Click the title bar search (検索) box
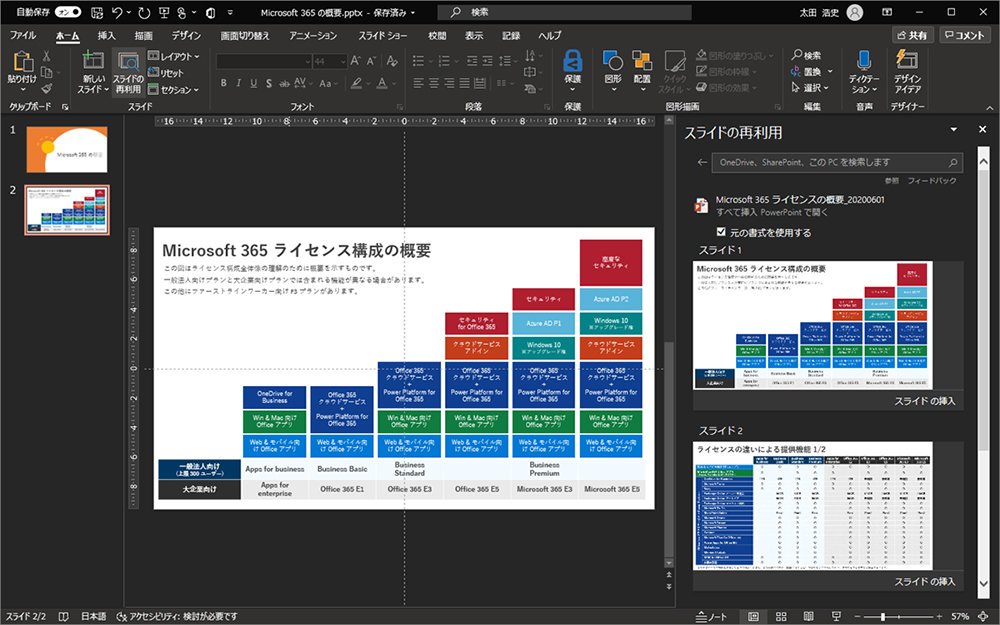1000x625 pixels. (x=565, y=12)
